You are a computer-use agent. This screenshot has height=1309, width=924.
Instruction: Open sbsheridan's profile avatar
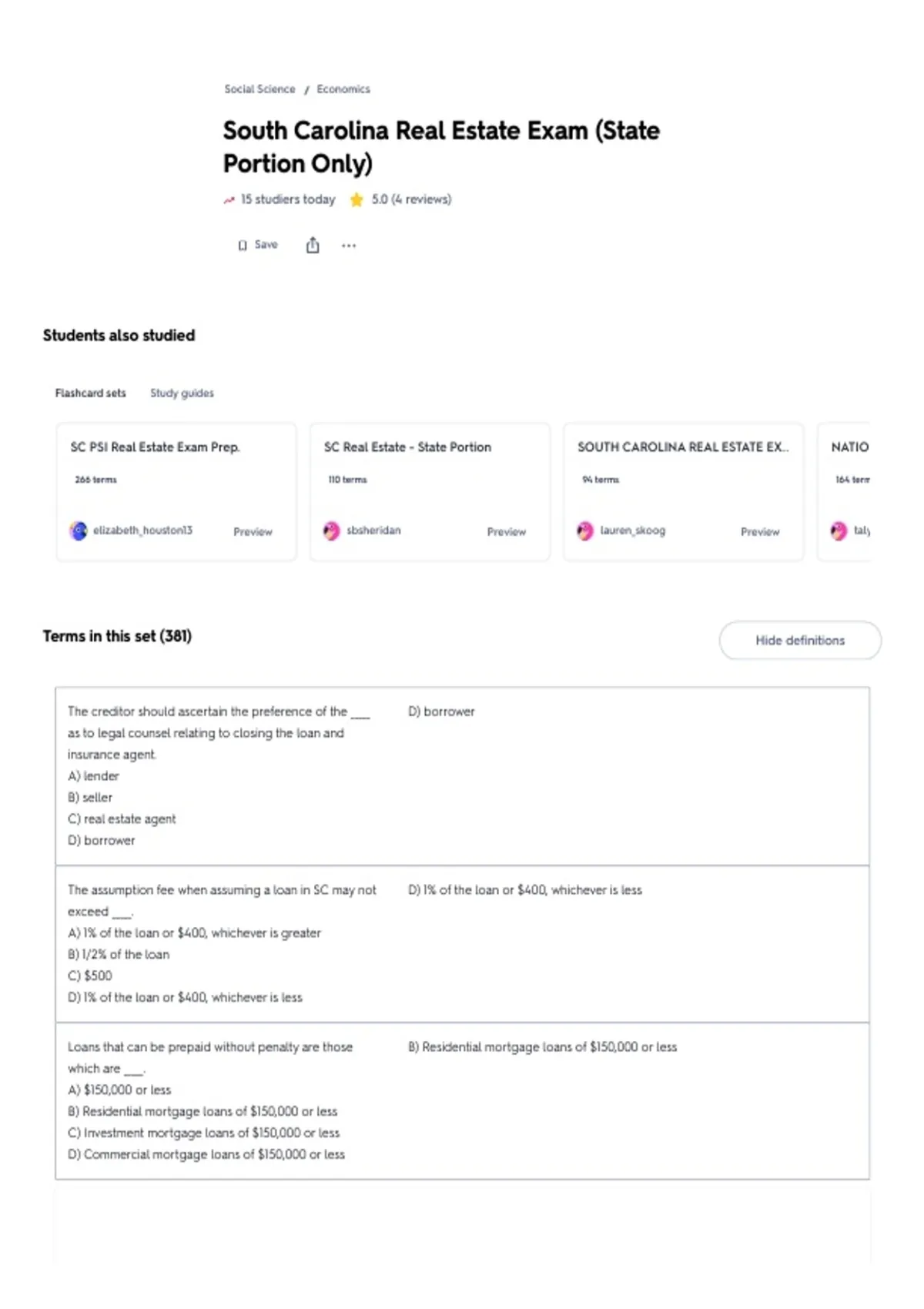tap(332, 531)
